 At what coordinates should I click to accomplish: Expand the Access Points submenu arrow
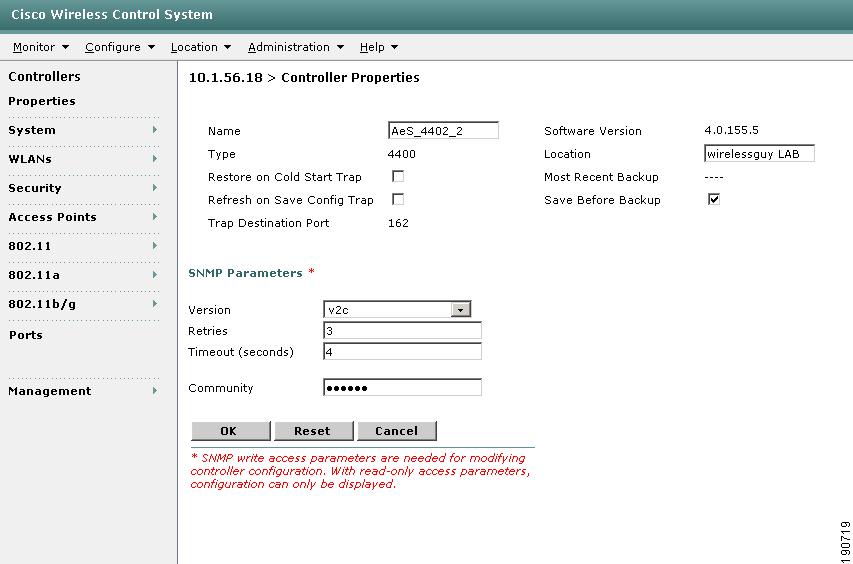pyautogui.click(x=155, y=216)
